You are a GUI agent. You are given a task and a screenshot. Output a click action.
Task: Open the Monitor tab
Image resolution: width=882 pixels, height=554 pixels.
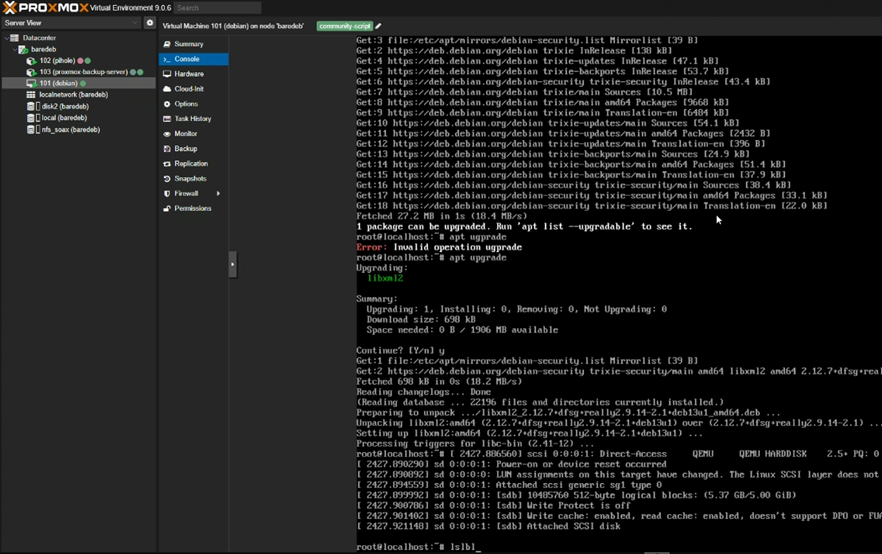coord(193,134)
